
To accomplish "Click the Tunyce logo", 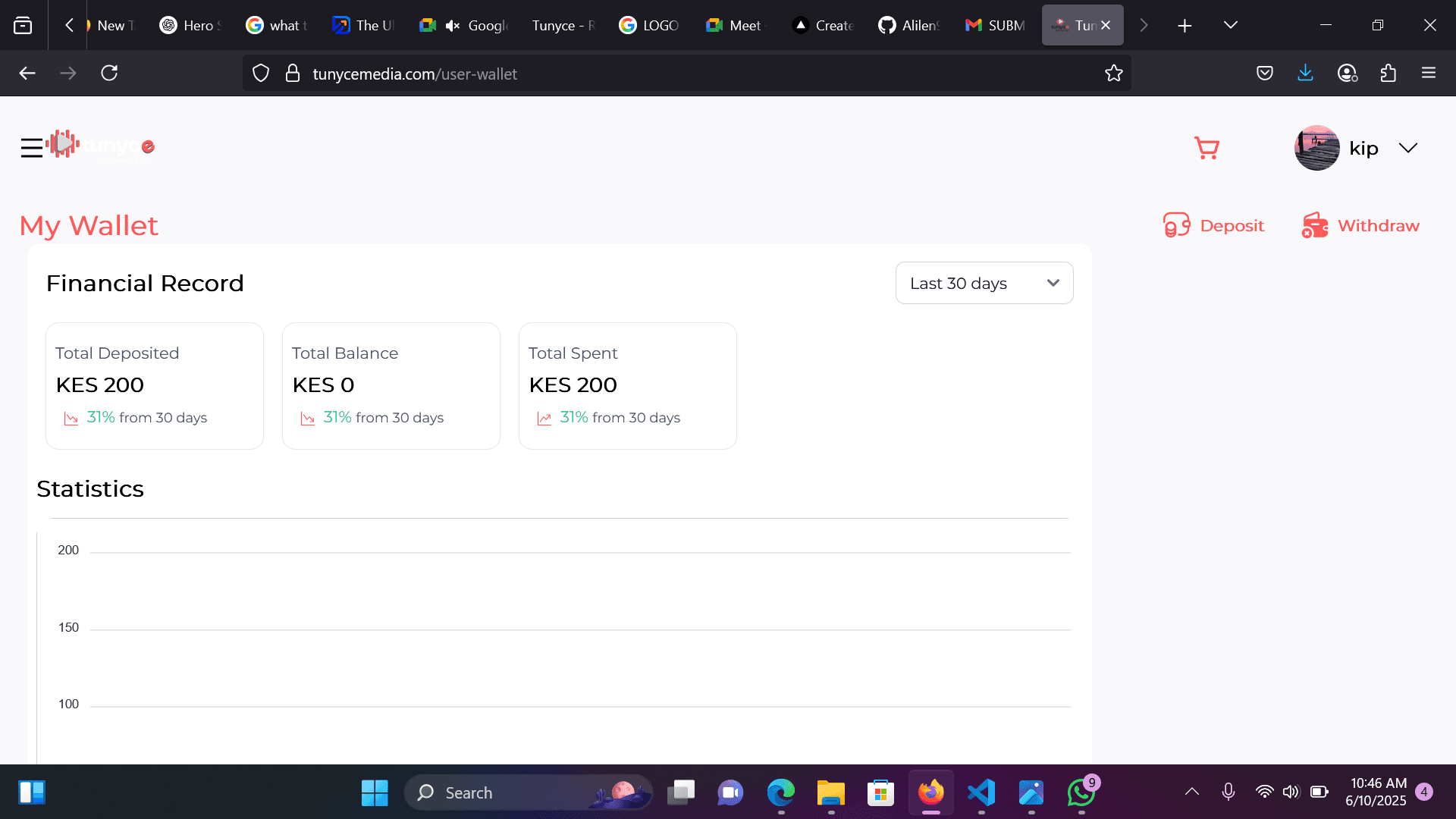I will point(100,144).
